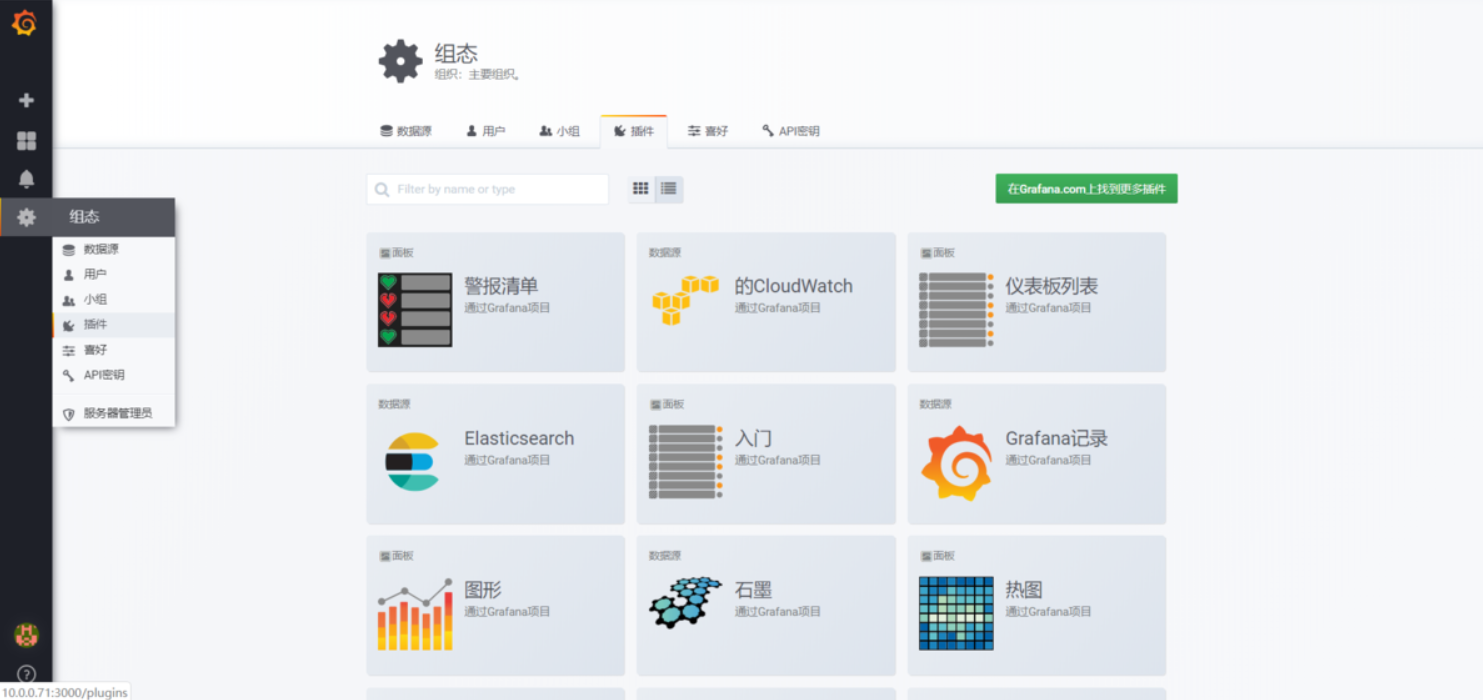1483x700 pixels.
Task: Choose 小组 in the sidebar flyout menu
Action: tap(114, 300)
